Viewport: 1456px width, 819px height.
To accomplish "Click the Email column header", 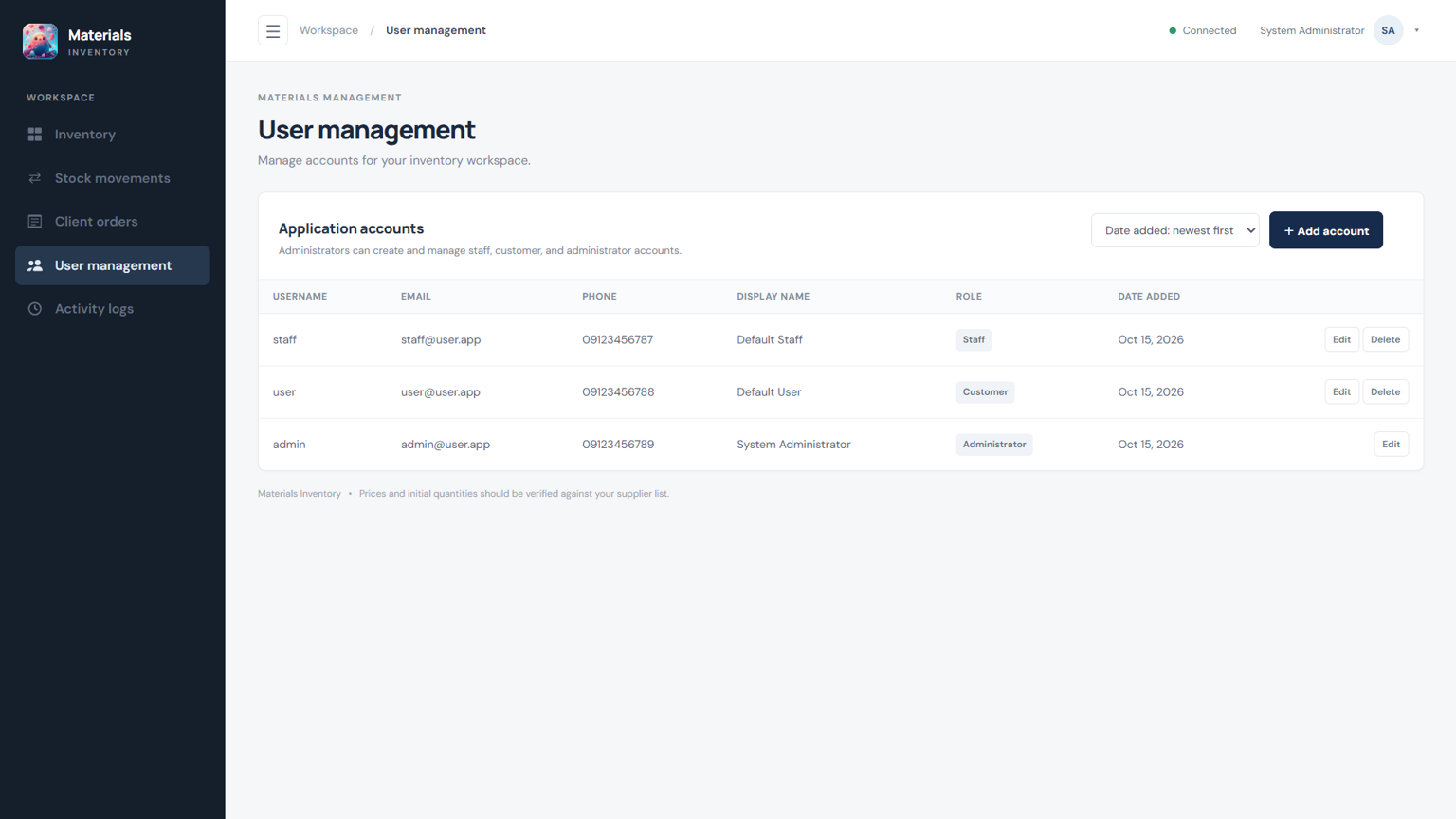I will coord(416,297).
